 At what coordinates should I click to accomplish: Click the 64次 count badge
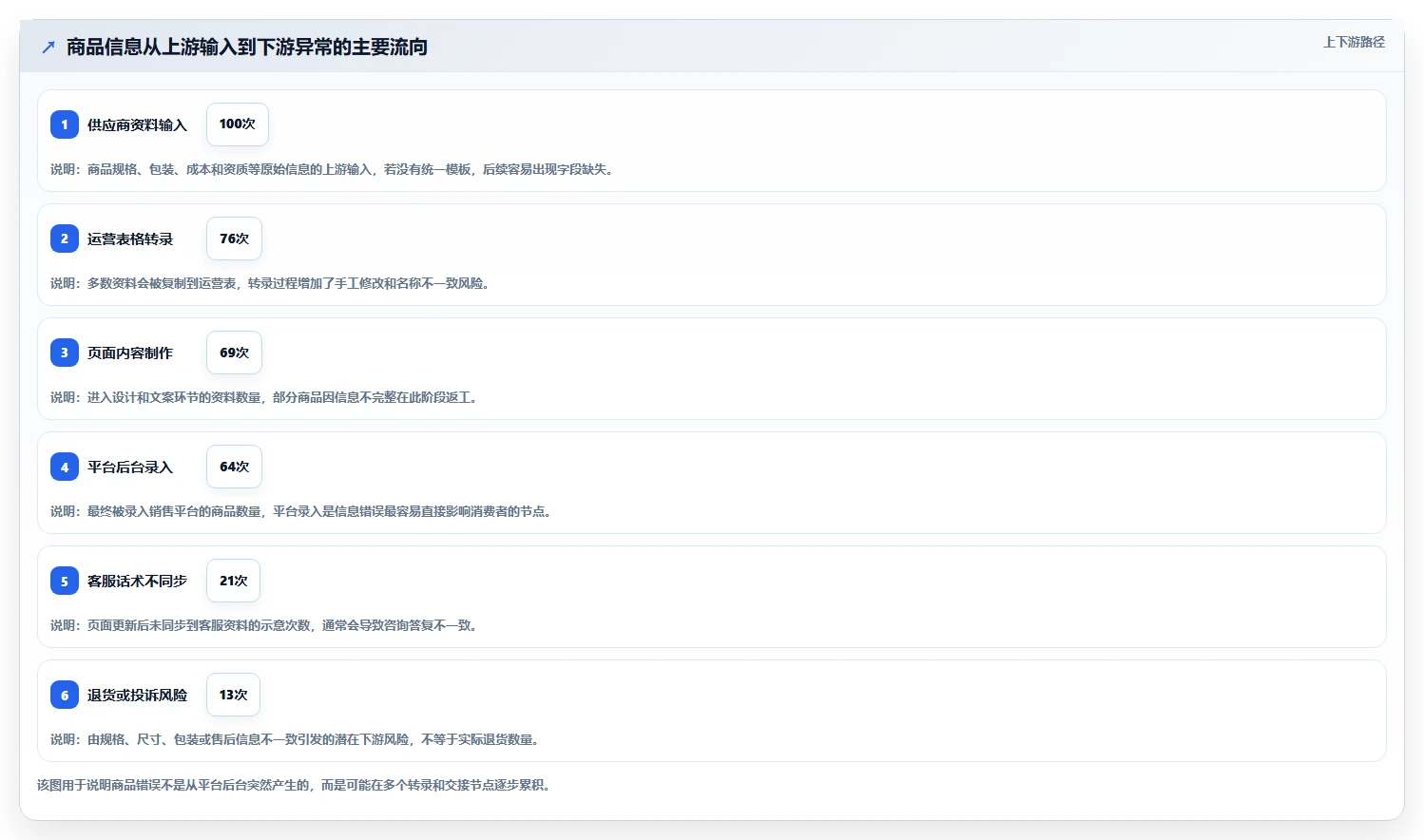pyautogui.click(x=234, y=467)
